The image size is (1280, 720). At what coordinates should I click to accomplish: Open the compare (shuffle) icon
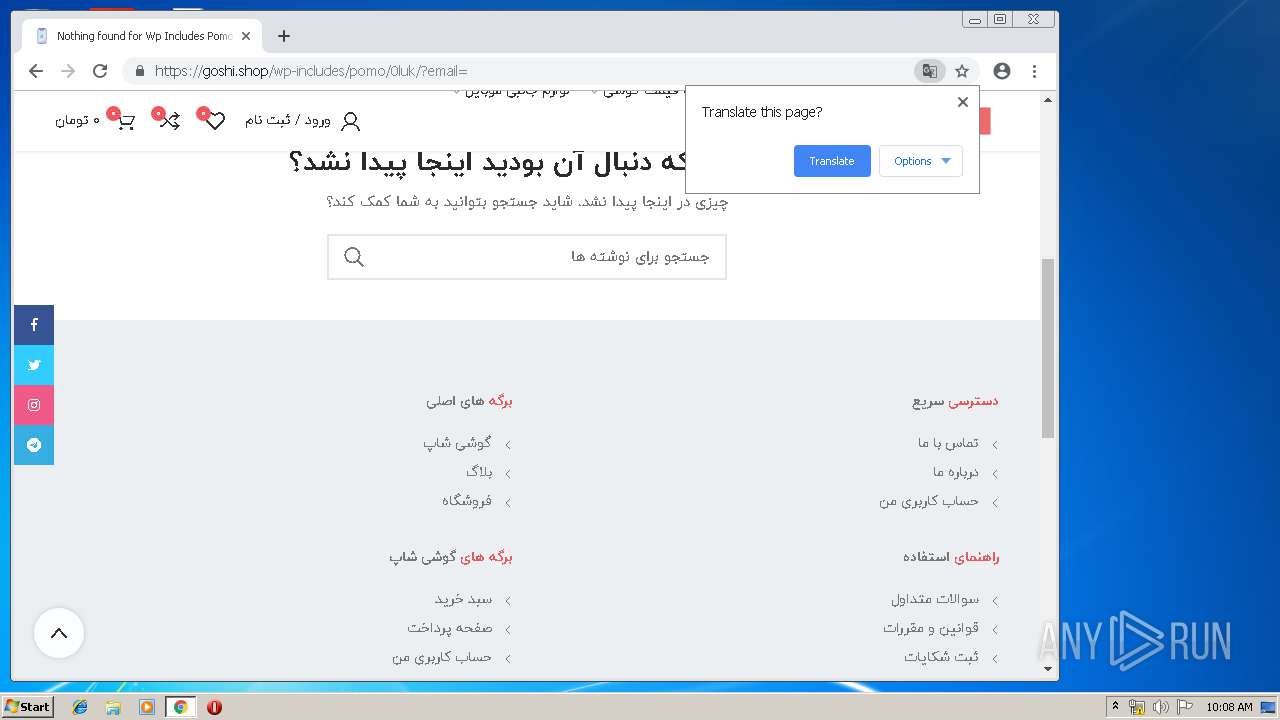click(170, 121)
